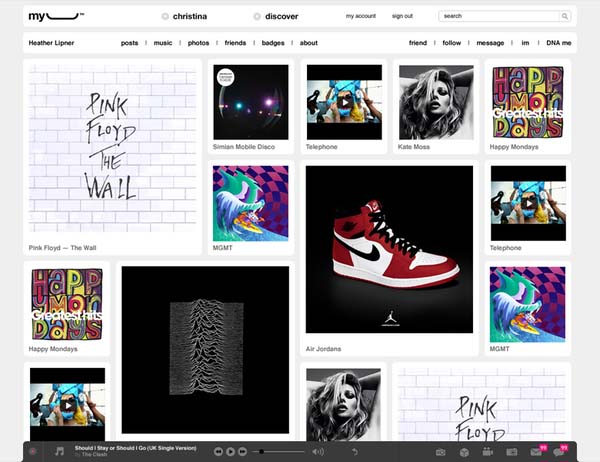Click the pink record dot in player bar
Viewport: 600px width, 462px height.
[x=33, y=452]
